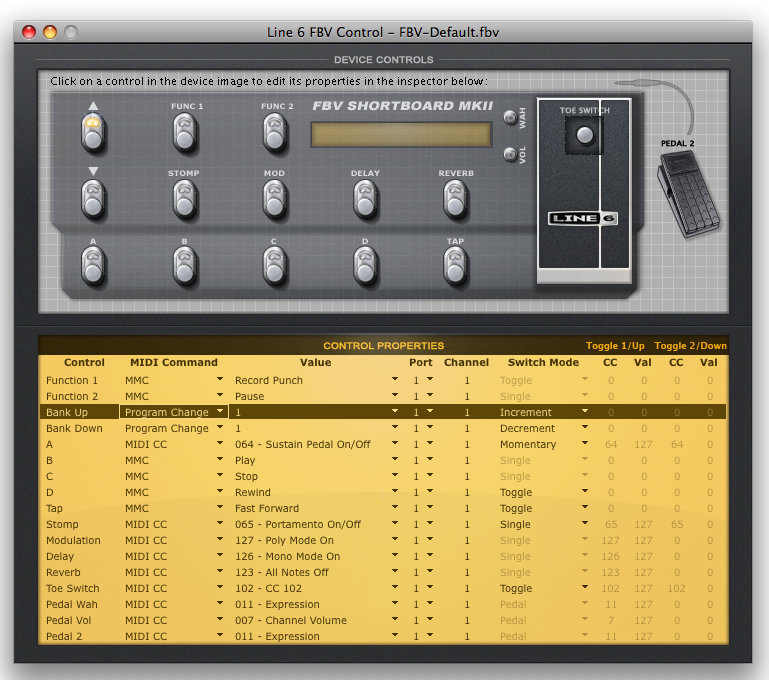Select the FUNC 1 footswitch
Viewport: 769px width, 680px height.
click(x=185, y=132)
